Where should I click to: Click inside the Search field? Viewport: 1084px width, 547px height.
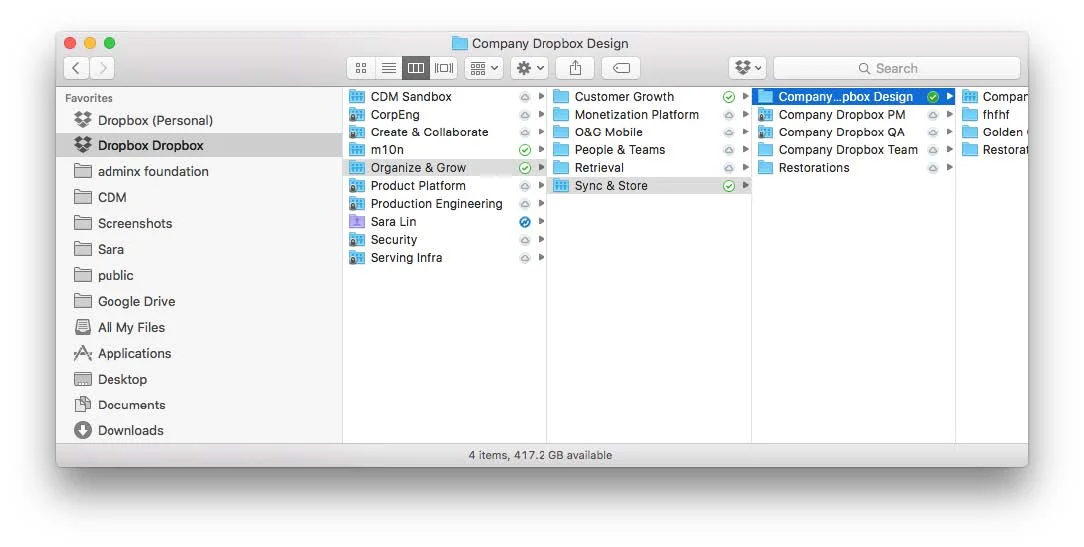coord(897,68)
